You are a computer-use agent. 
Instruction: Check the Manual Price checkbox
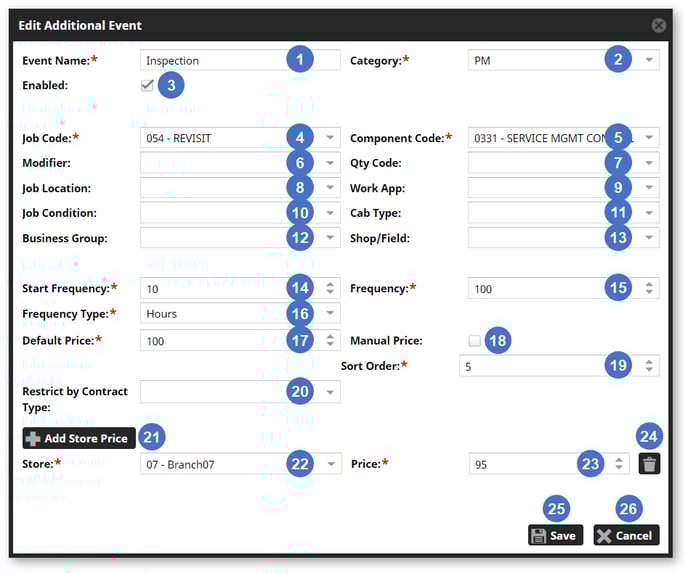[475, 341]
